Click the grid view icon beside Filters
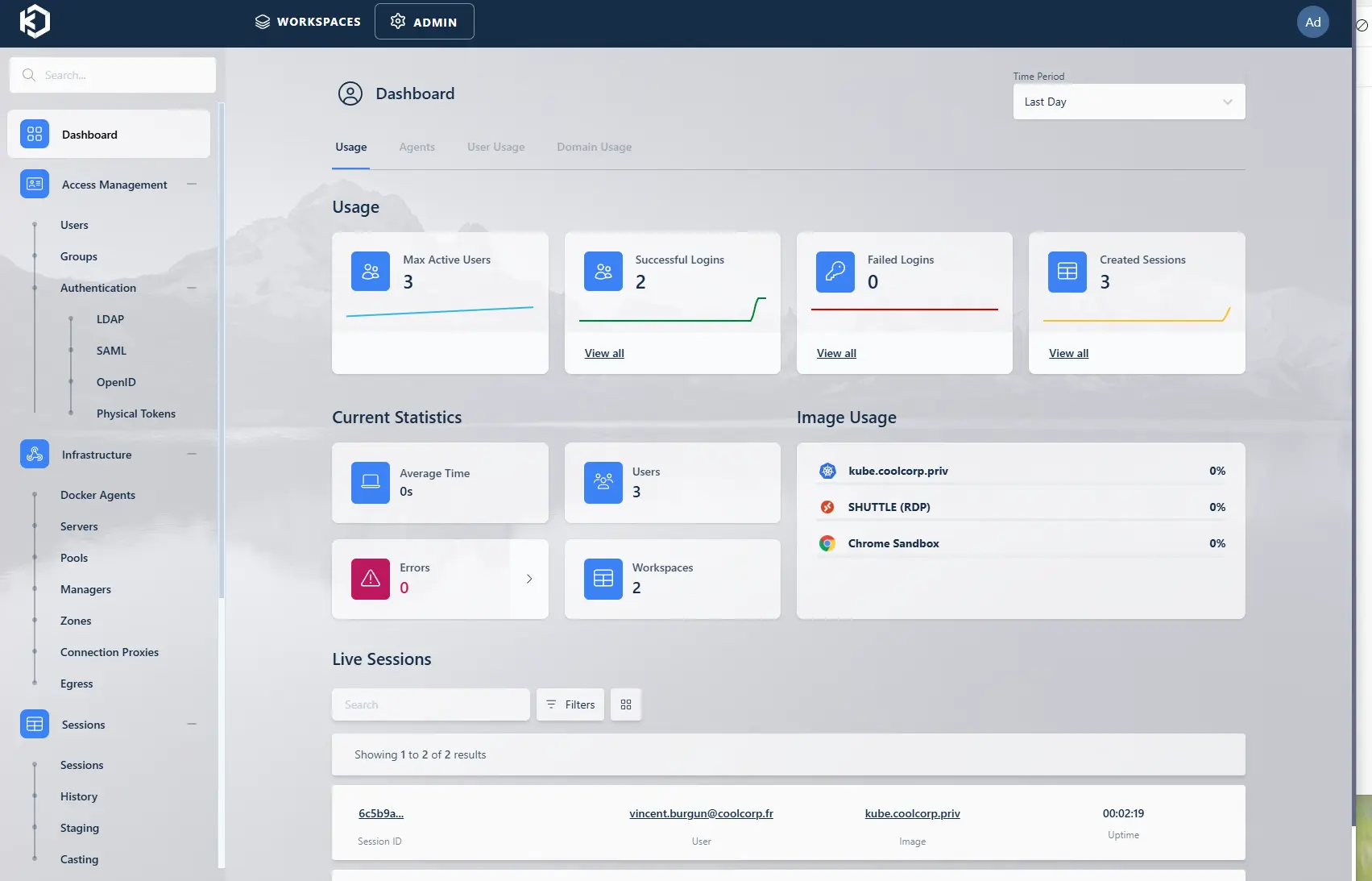 [625, 704]
